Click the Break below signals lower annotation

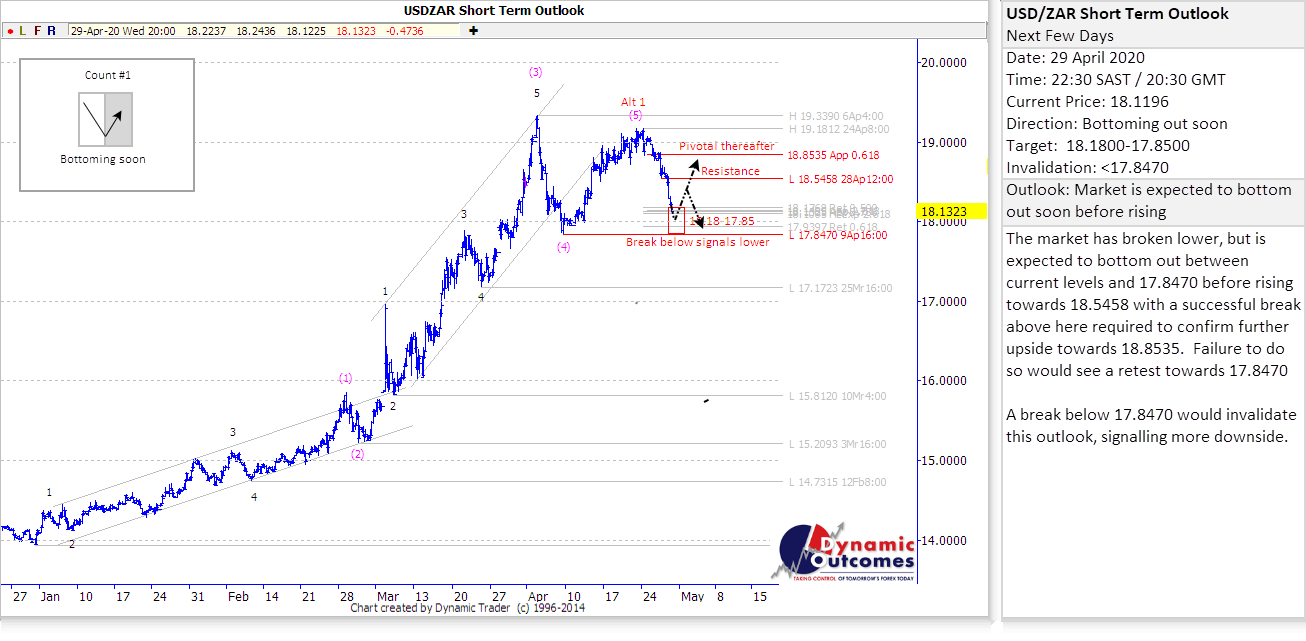pyautogui.click(x=698, y=242)
